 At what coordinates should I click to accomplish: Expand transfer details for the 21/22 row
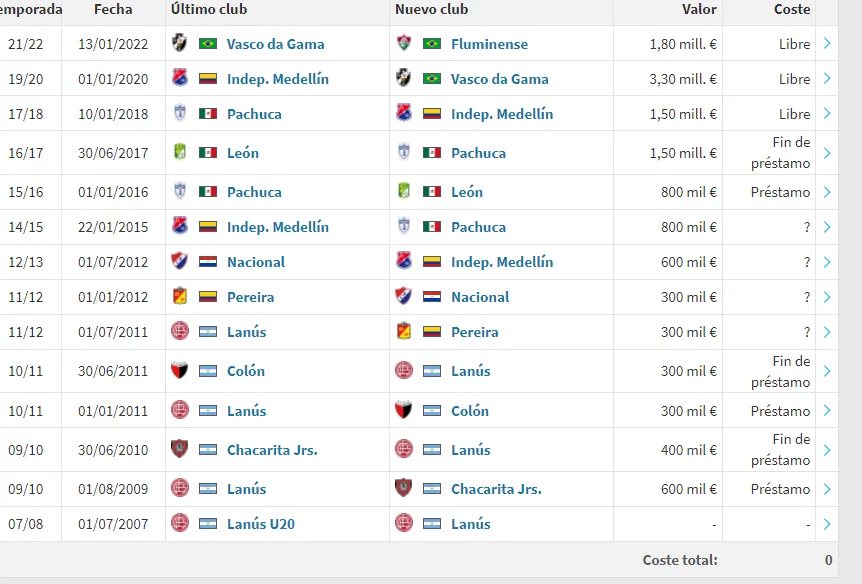[827, 44]
